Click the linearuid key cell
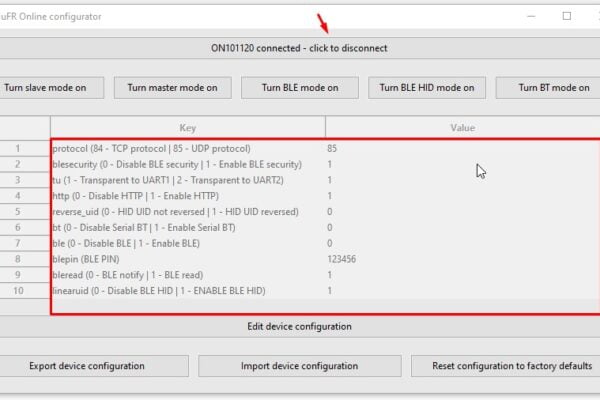This screenshot has height=400, width=600. click(188, 291)
